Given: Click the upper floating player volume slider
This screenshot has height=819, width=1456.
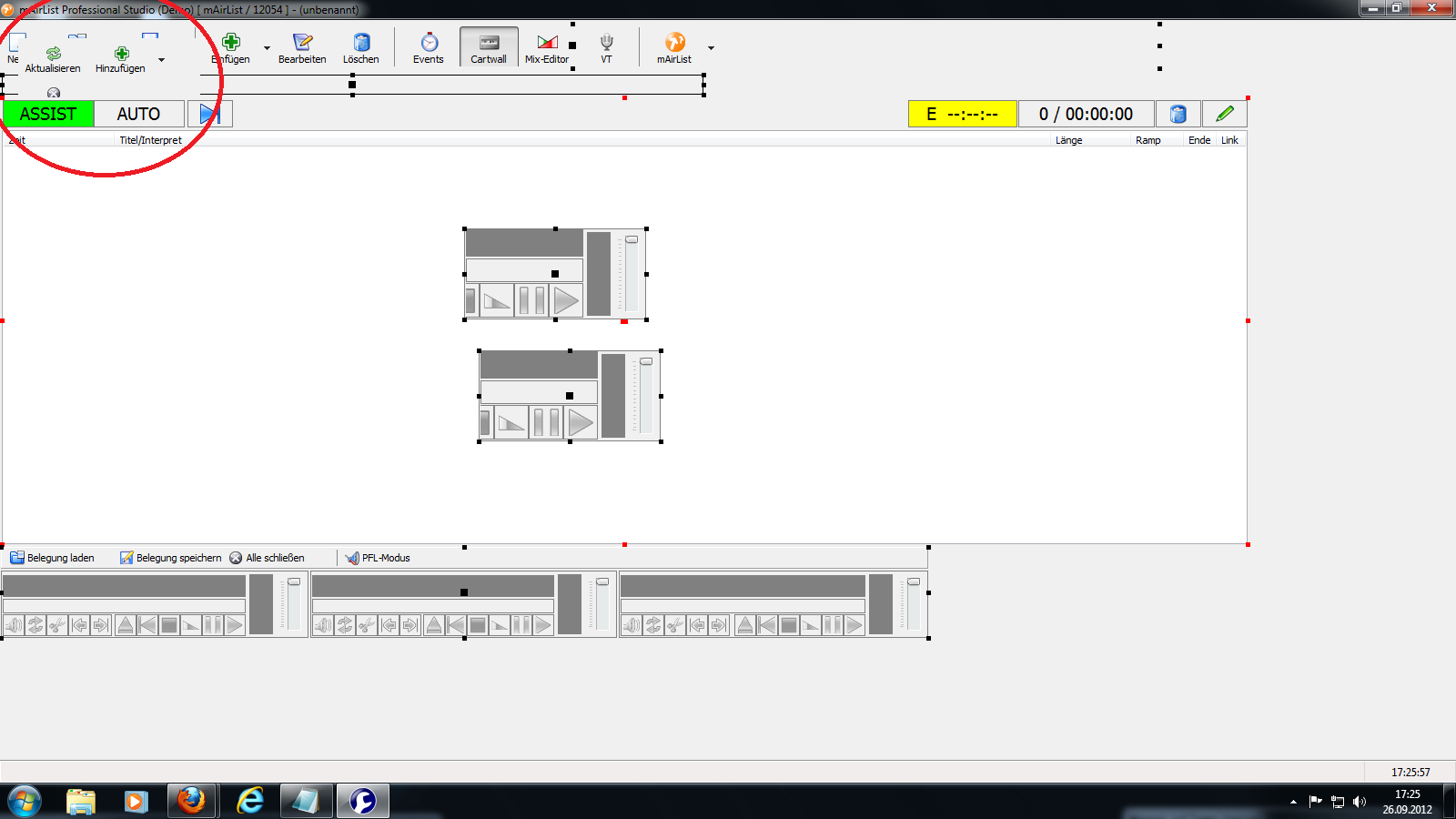Looking at the screenshot, I should click(632, 273).
